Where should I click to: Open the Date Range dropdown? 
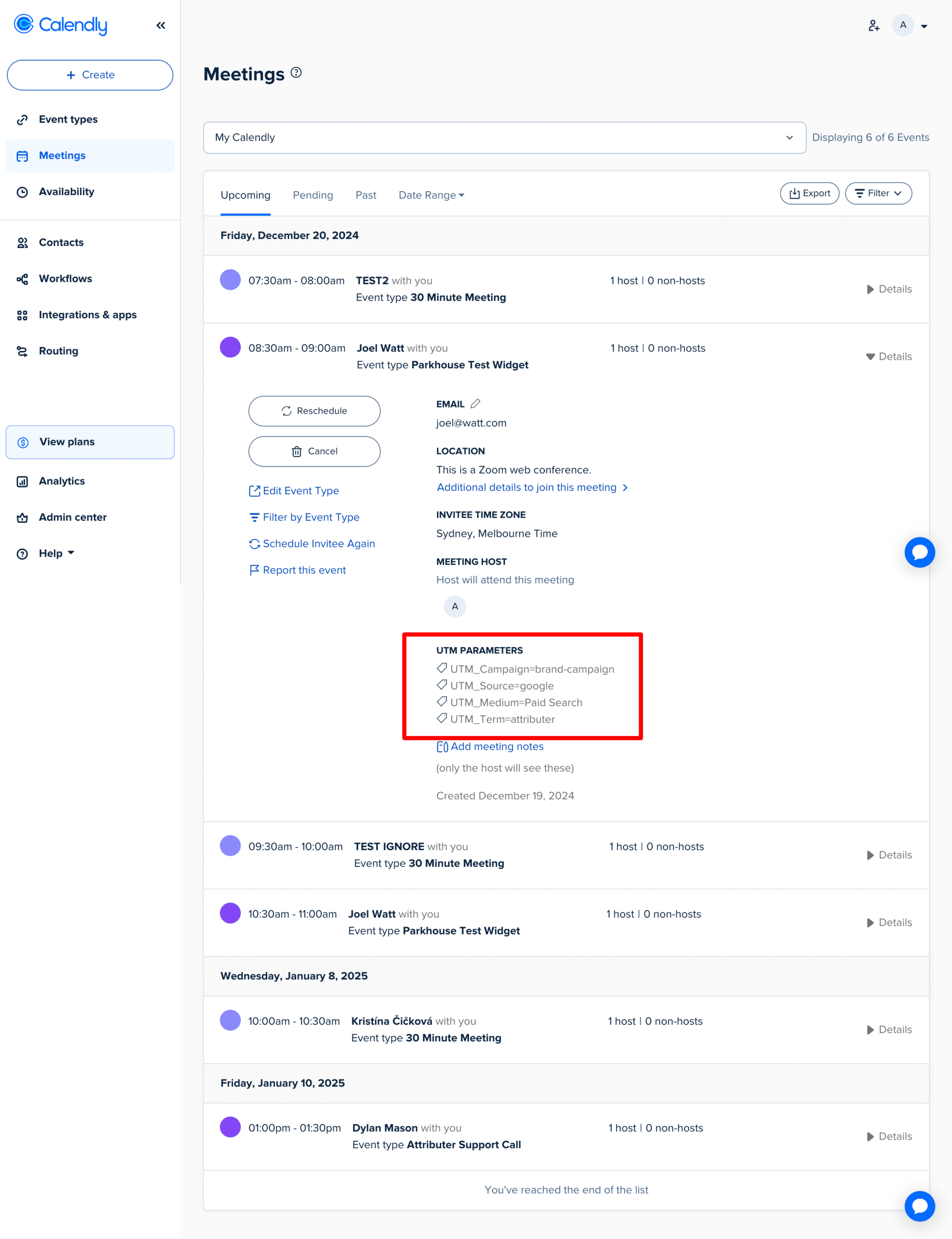coord(431,195)
